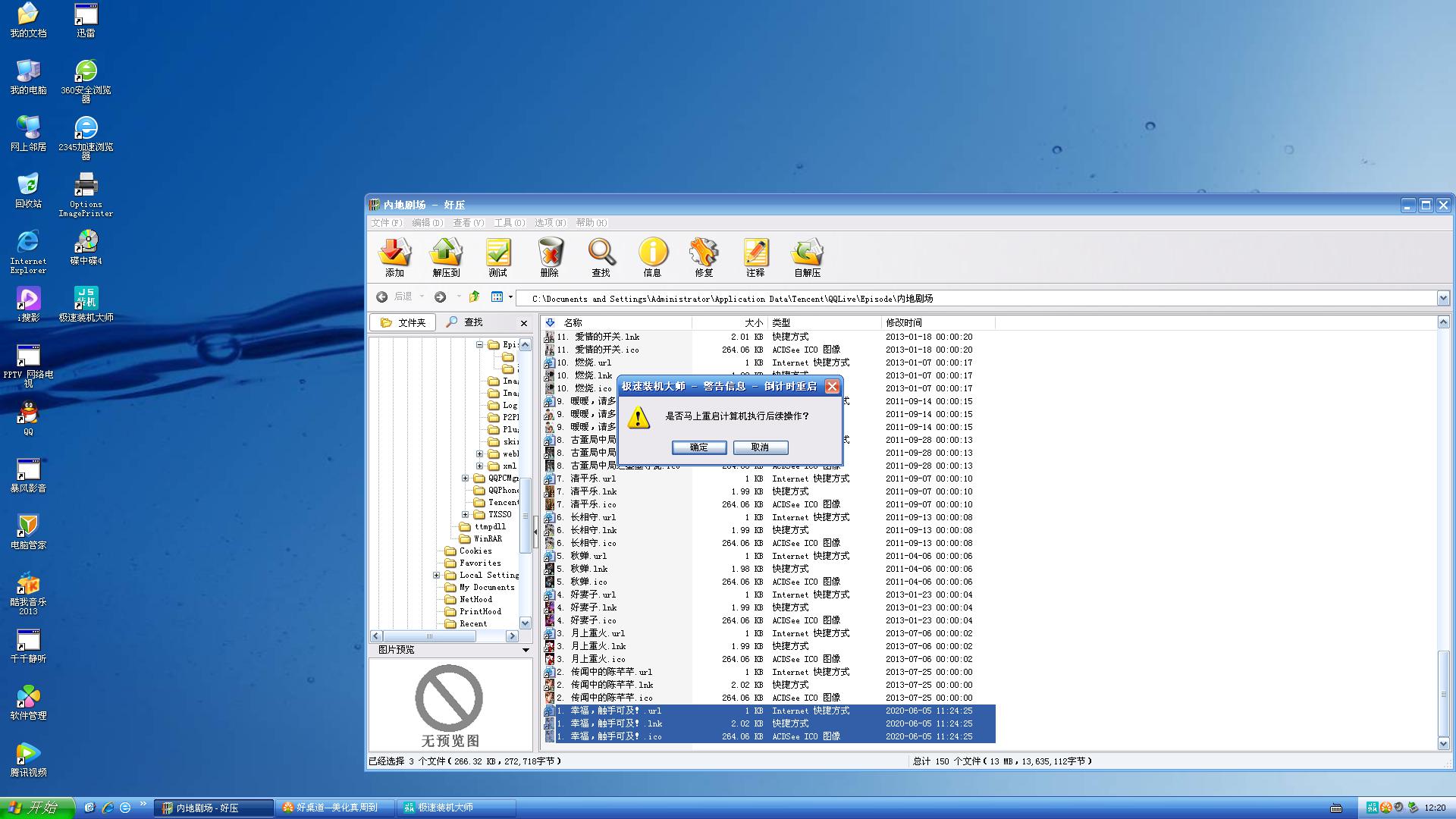Click the 测试 (Test) toolbar icon

[497, 256]
